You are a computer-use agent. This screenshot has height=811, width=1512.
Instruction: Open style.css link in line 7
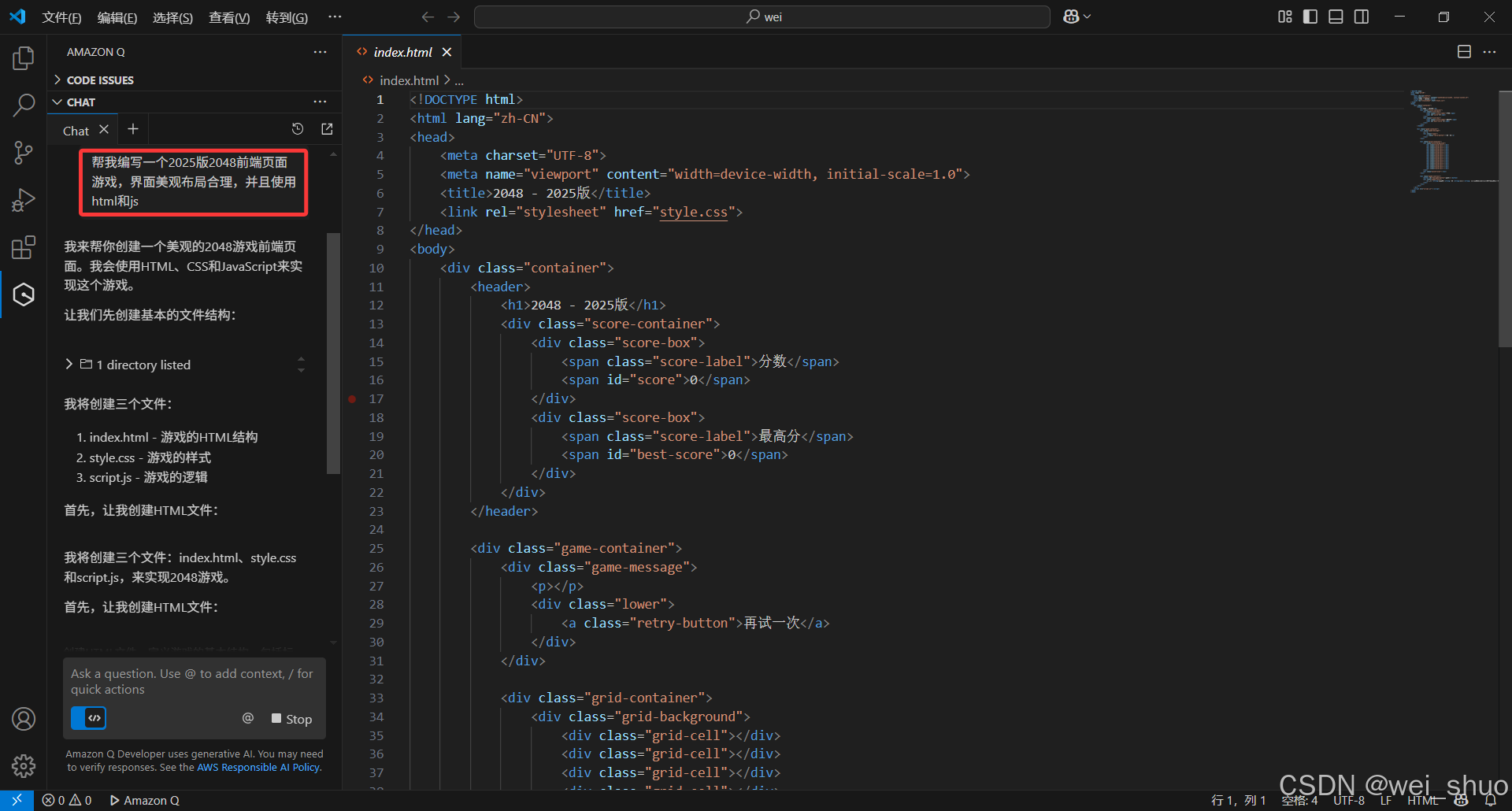point(693,212)
